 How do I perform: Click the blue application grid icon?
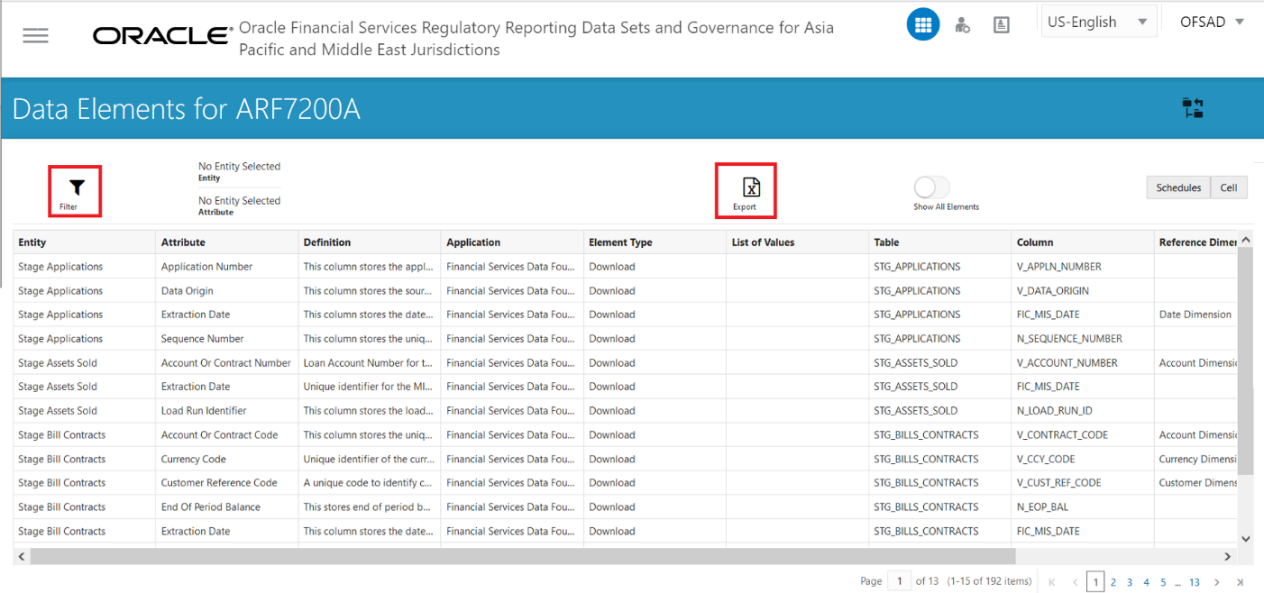pyautogui.click(x=923, y=25)
